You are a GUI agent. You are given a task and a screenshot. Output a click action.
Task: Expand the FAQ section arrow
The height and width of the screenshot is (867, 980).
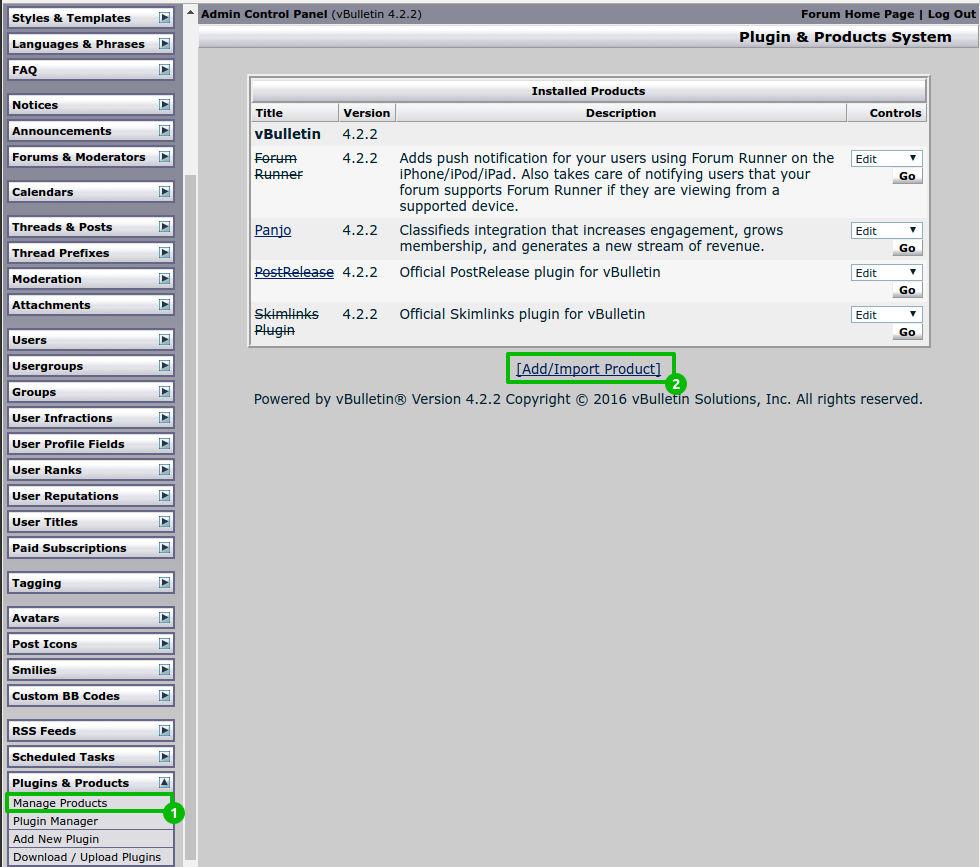coord(164,69)
